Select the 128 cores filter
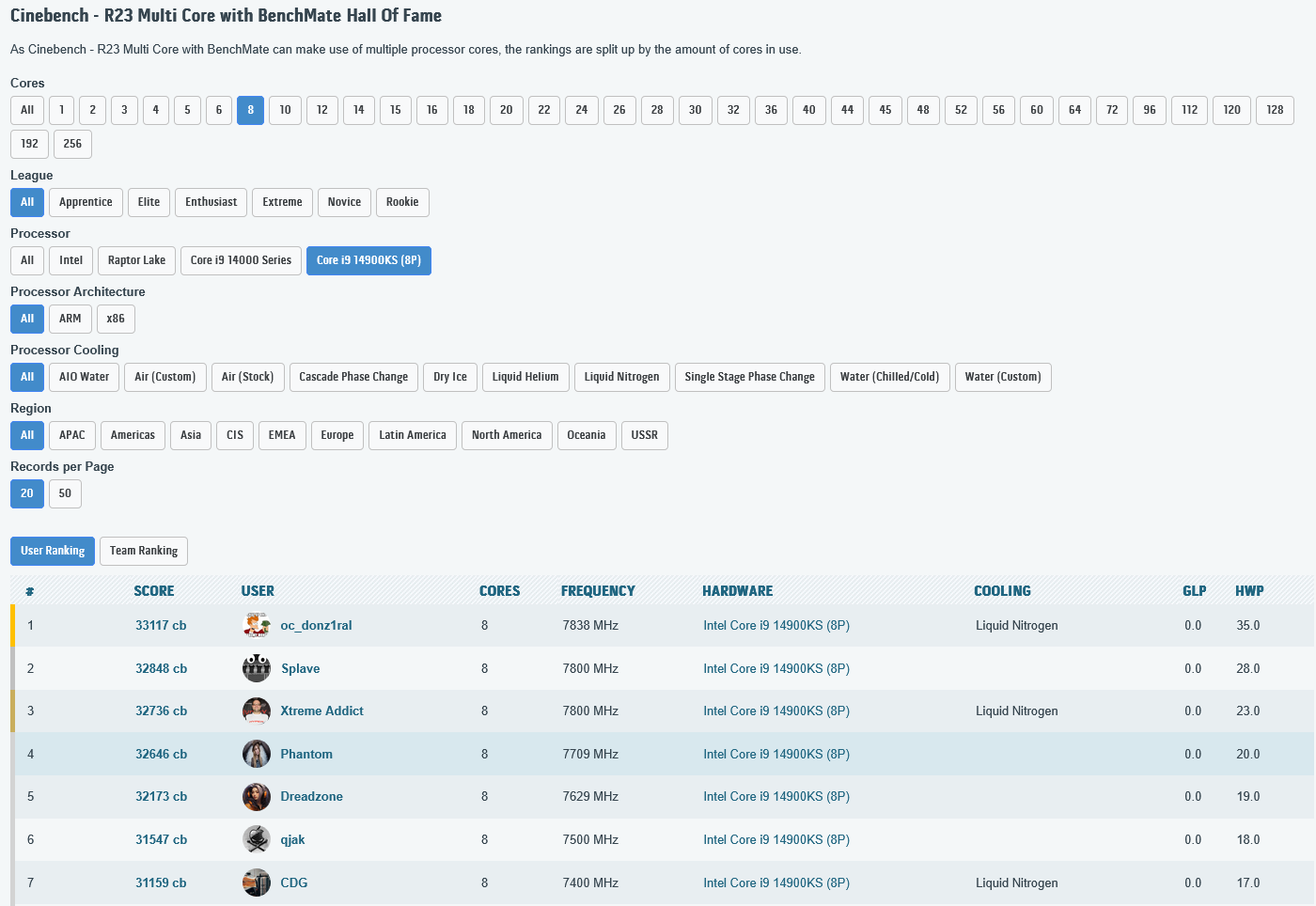This screenshot has width=1316, height=906. [x=1275, y=110]
